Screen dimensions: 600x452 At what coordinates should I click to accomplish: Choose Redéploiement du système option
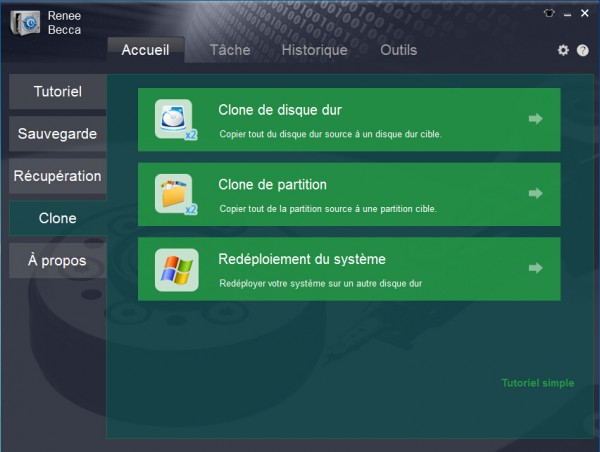pos(349,269)
